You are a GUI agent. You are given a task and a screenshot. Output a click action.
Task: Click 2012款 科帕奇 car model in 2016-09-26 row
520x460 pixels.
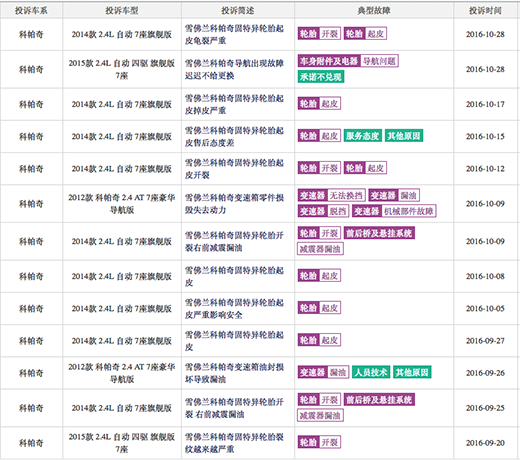pyautogui.click(x=122, y=373)
